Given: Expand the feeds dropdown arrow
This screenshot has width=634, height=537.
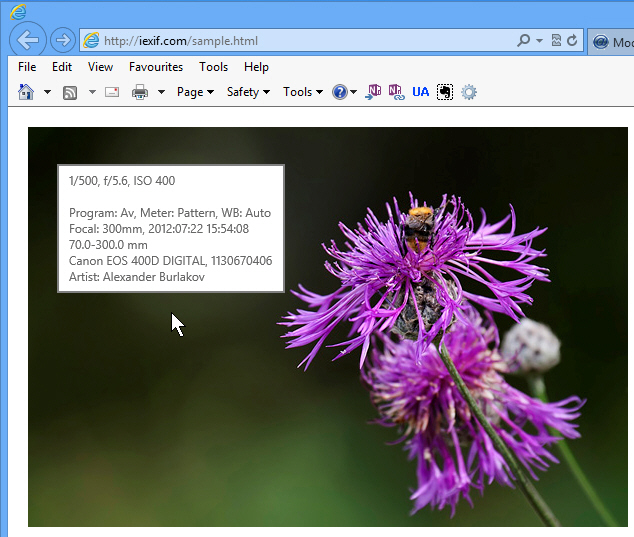Looking at the screenshot, I should pos(92,92).
